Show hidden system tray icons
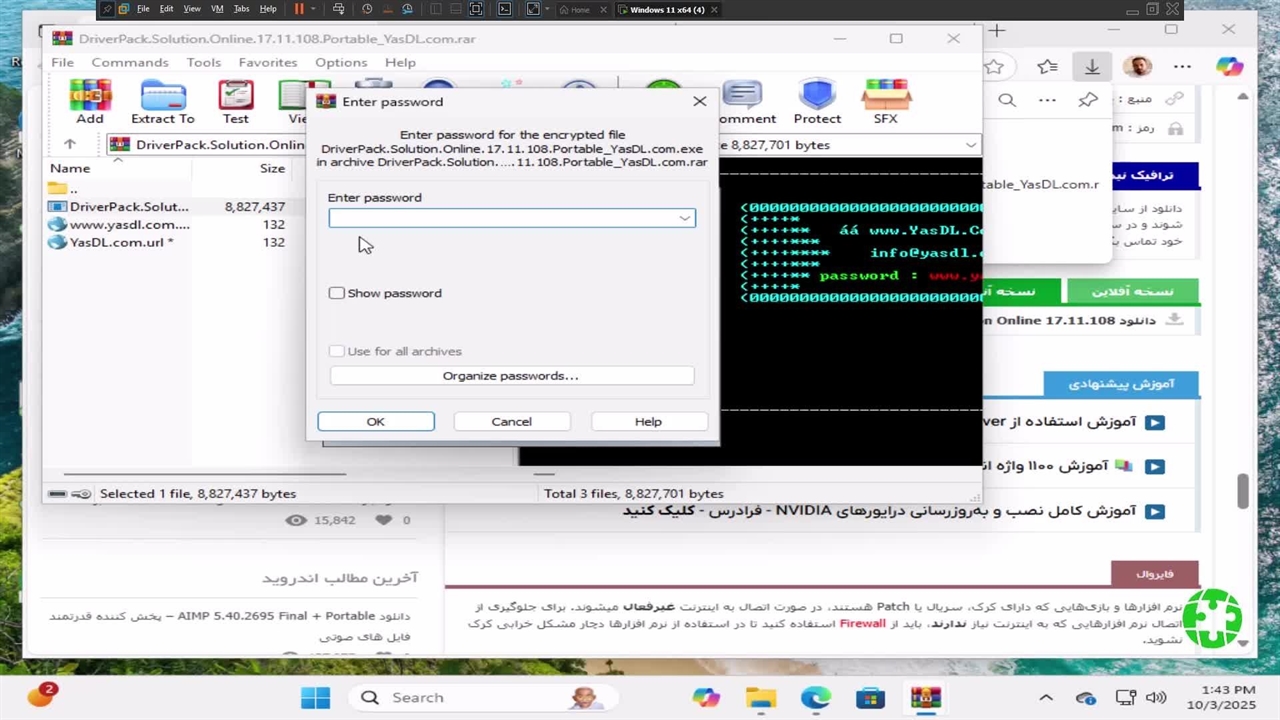 click(1046, 698)
